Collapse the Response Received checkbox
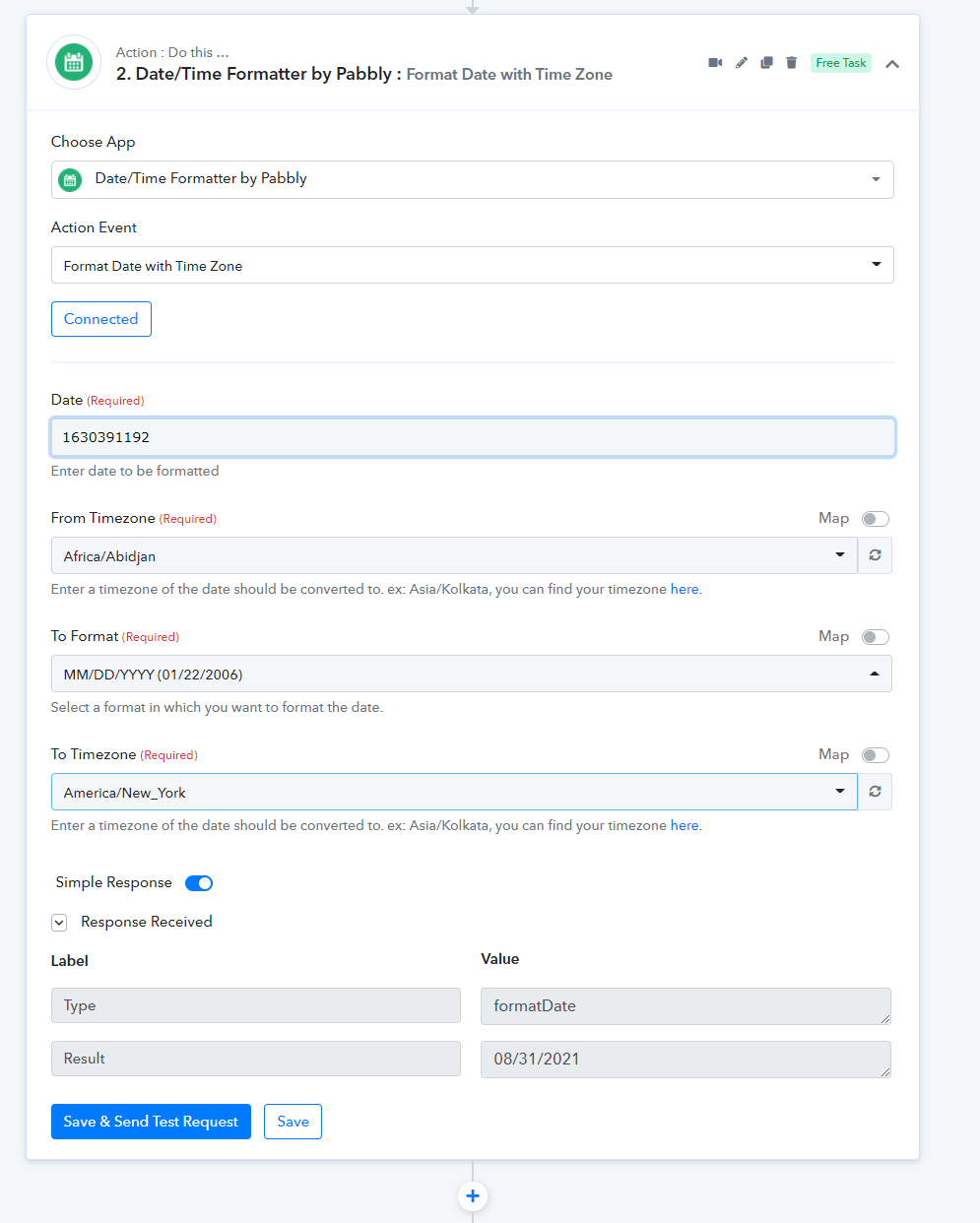Screen dimensions: 980x1223 tap(59, 923)
